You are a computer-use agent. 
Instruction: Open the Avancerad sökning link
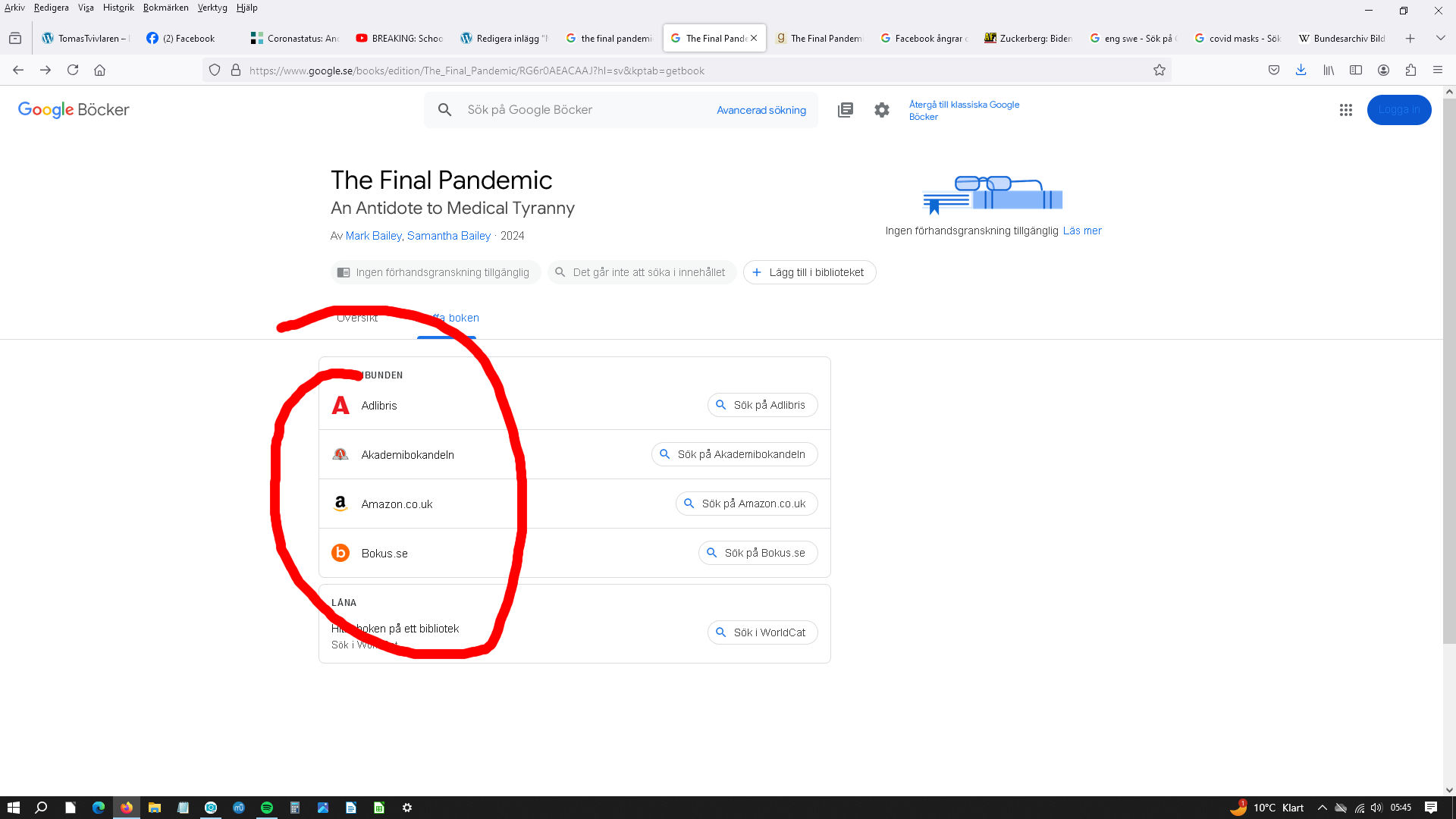761,110
